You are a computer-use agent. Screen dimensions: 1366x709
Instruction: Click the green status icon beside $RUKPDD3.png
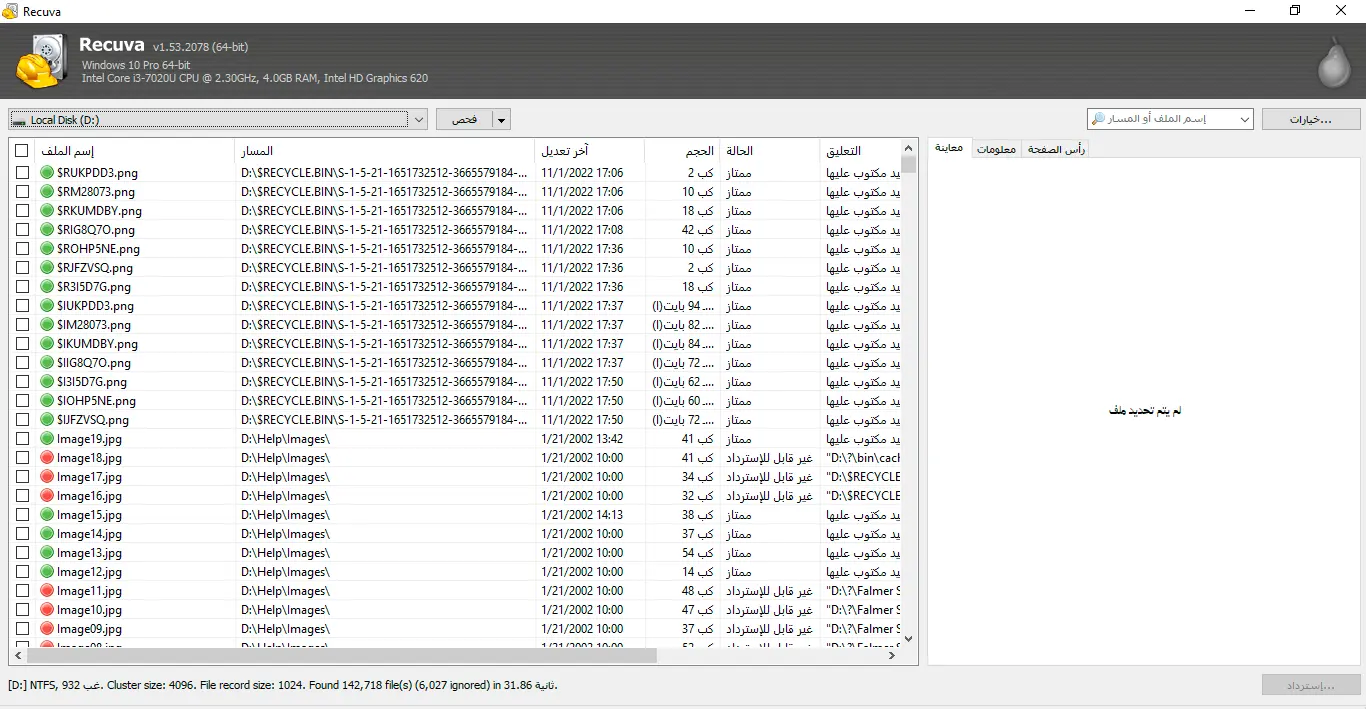coord(47,173)
